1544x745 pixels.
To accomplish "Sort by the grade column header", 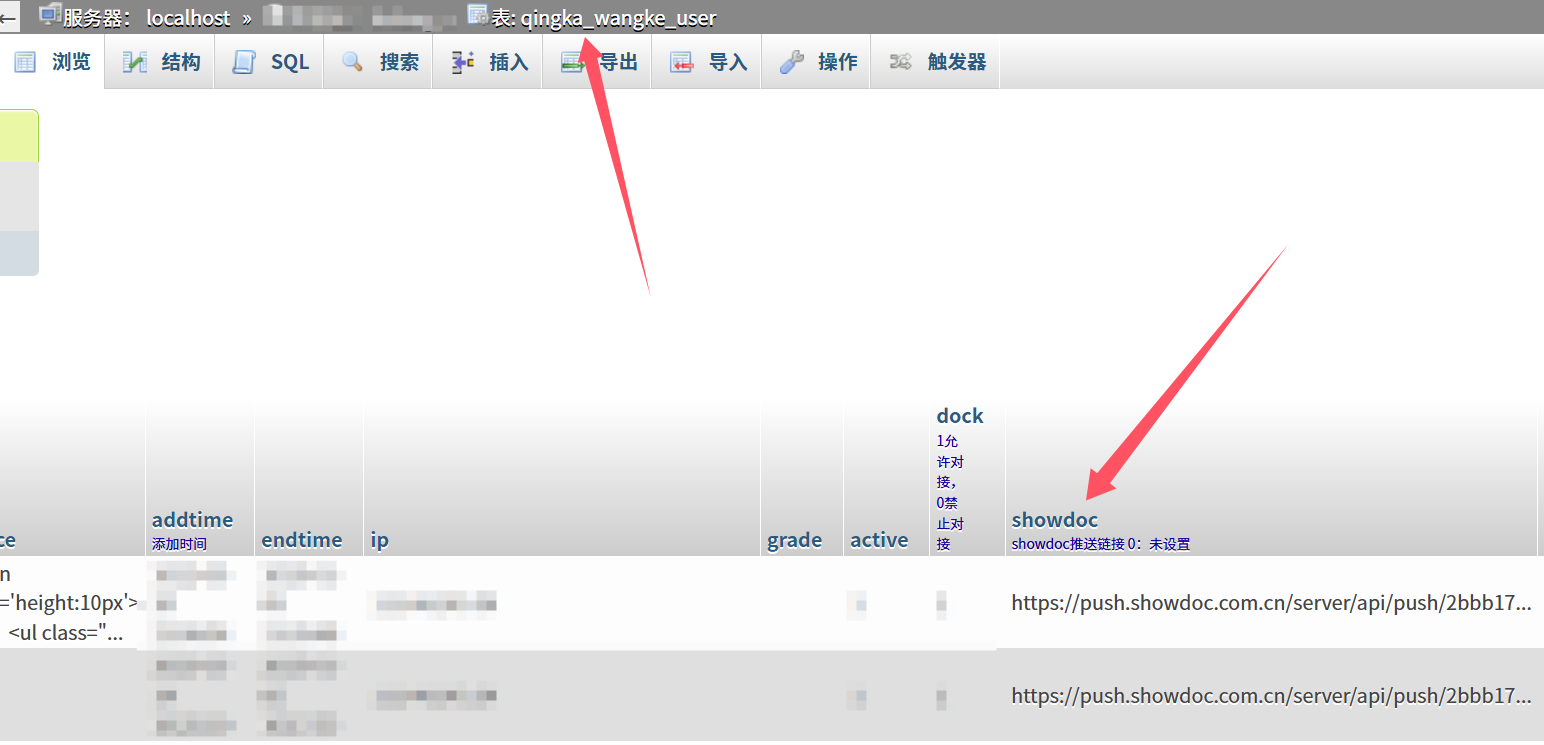I will click(794, 540).
